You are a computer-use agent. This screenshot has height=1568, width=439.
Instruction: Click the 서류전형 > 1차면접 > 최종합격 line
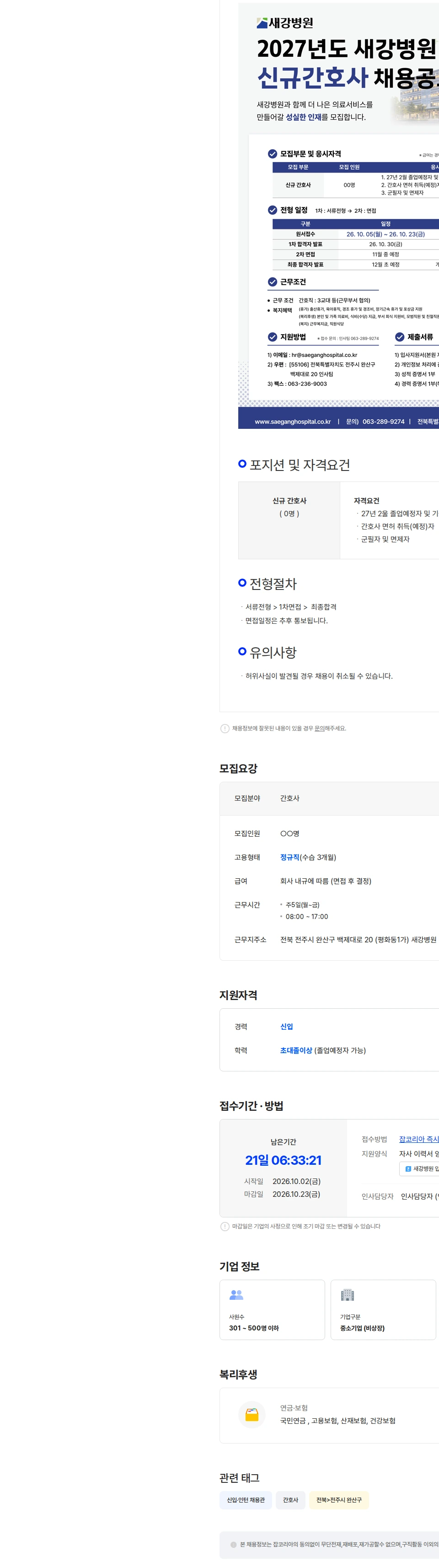(291, 607)
